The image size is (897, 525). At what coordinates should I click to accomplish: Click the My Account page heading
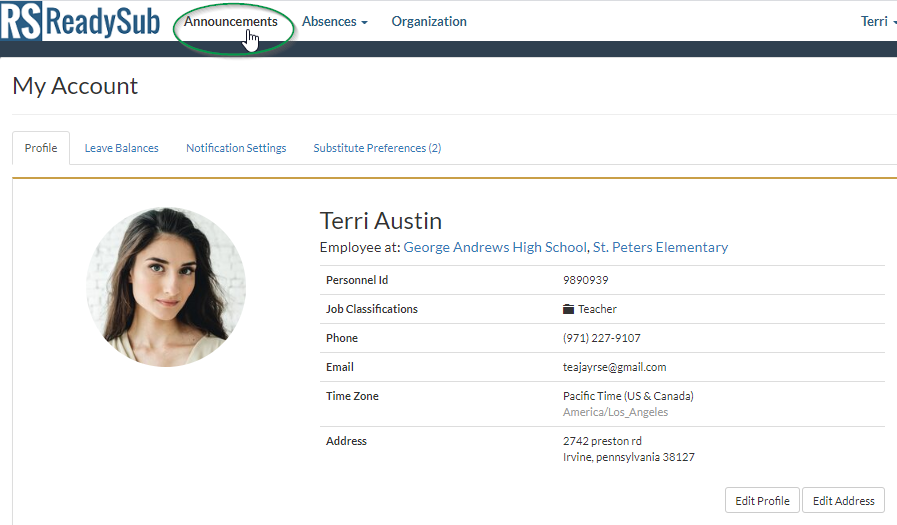(x=75, y=86)
